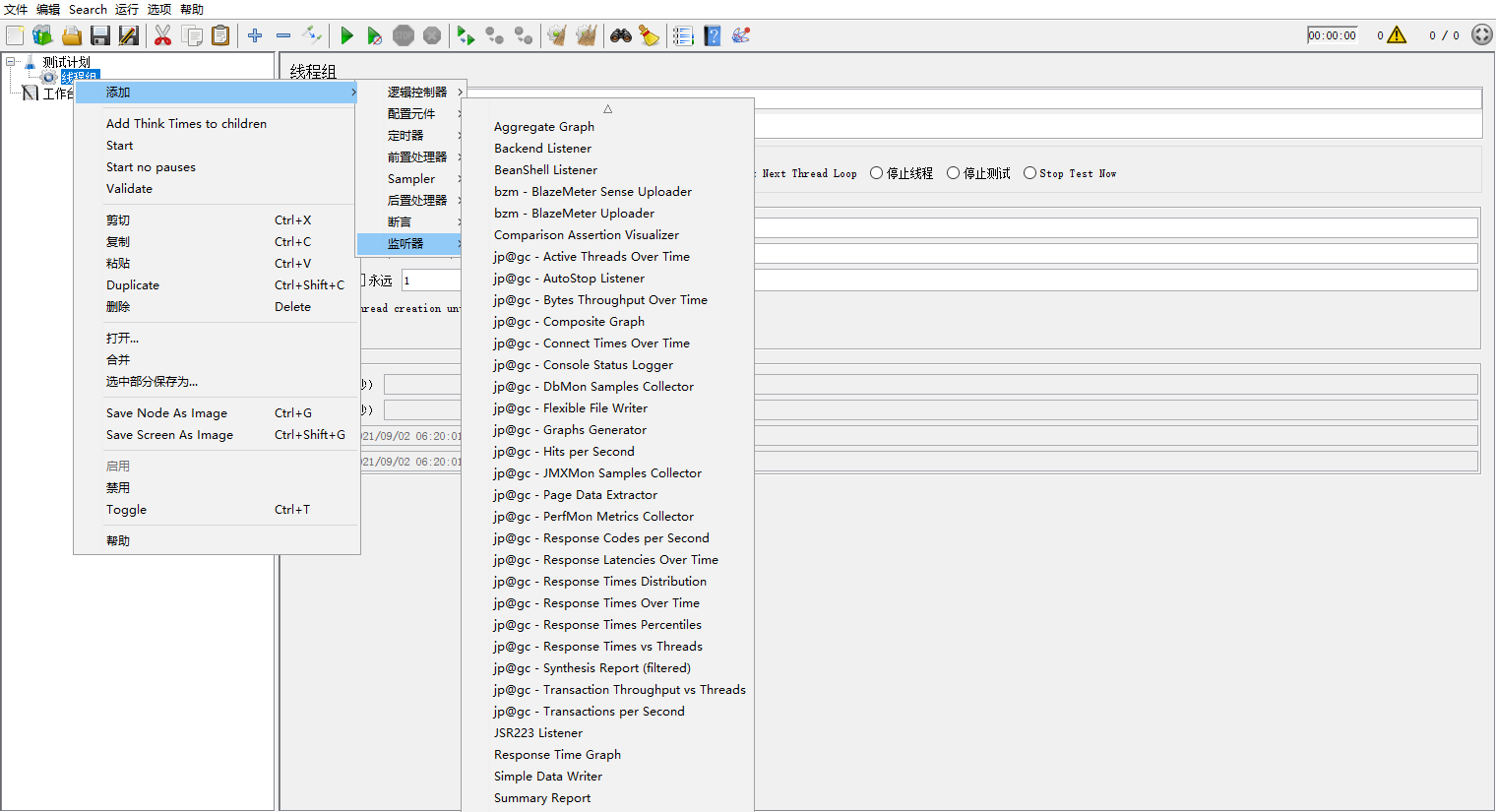Reset search with yellow brush icon
Screen dimensions: 1496x812
650,35
